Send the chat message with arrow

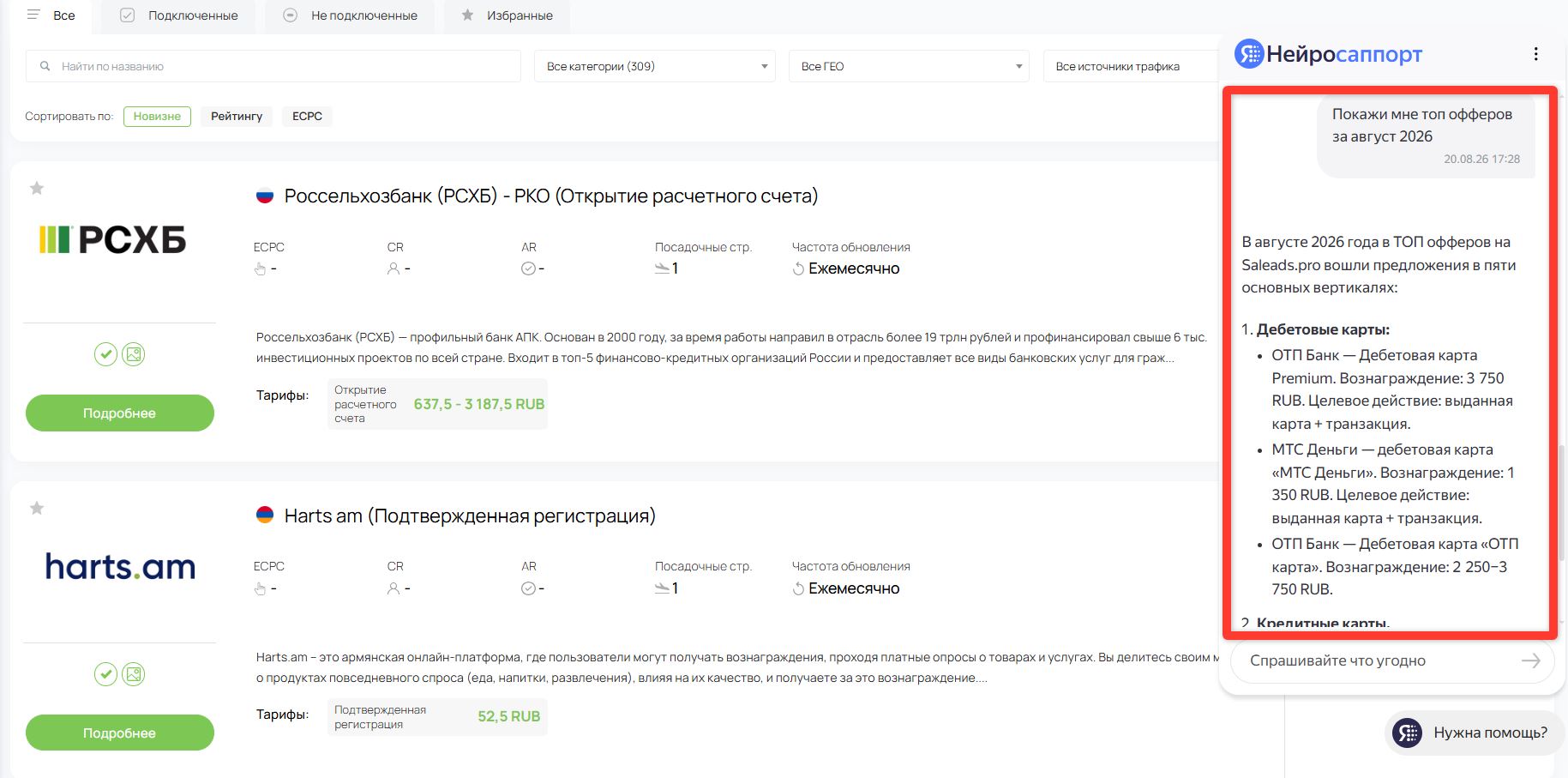(1531, 660)
